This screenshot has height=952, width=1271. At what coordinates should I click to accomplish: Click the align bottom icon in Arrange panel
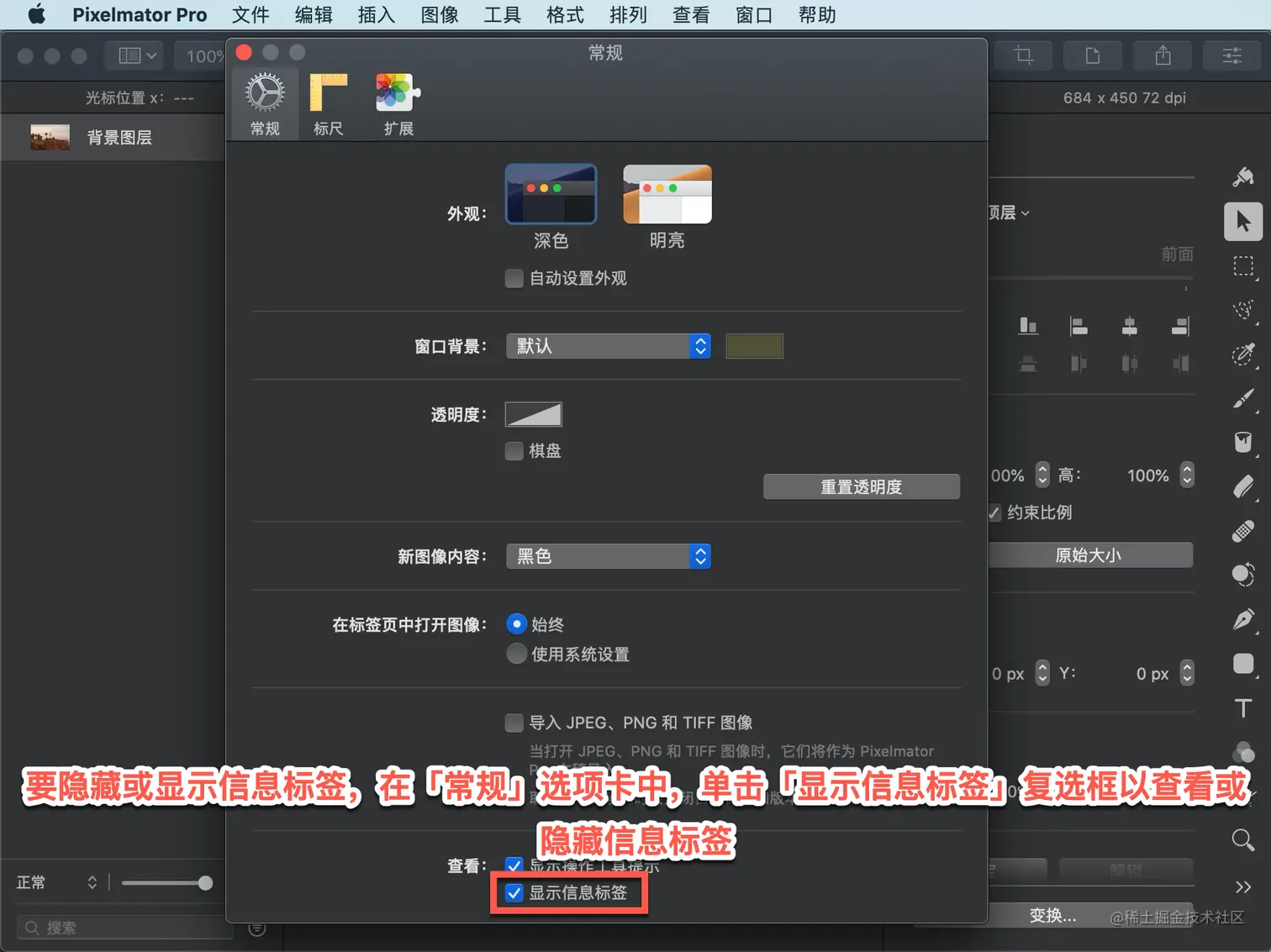(1028, 326)
